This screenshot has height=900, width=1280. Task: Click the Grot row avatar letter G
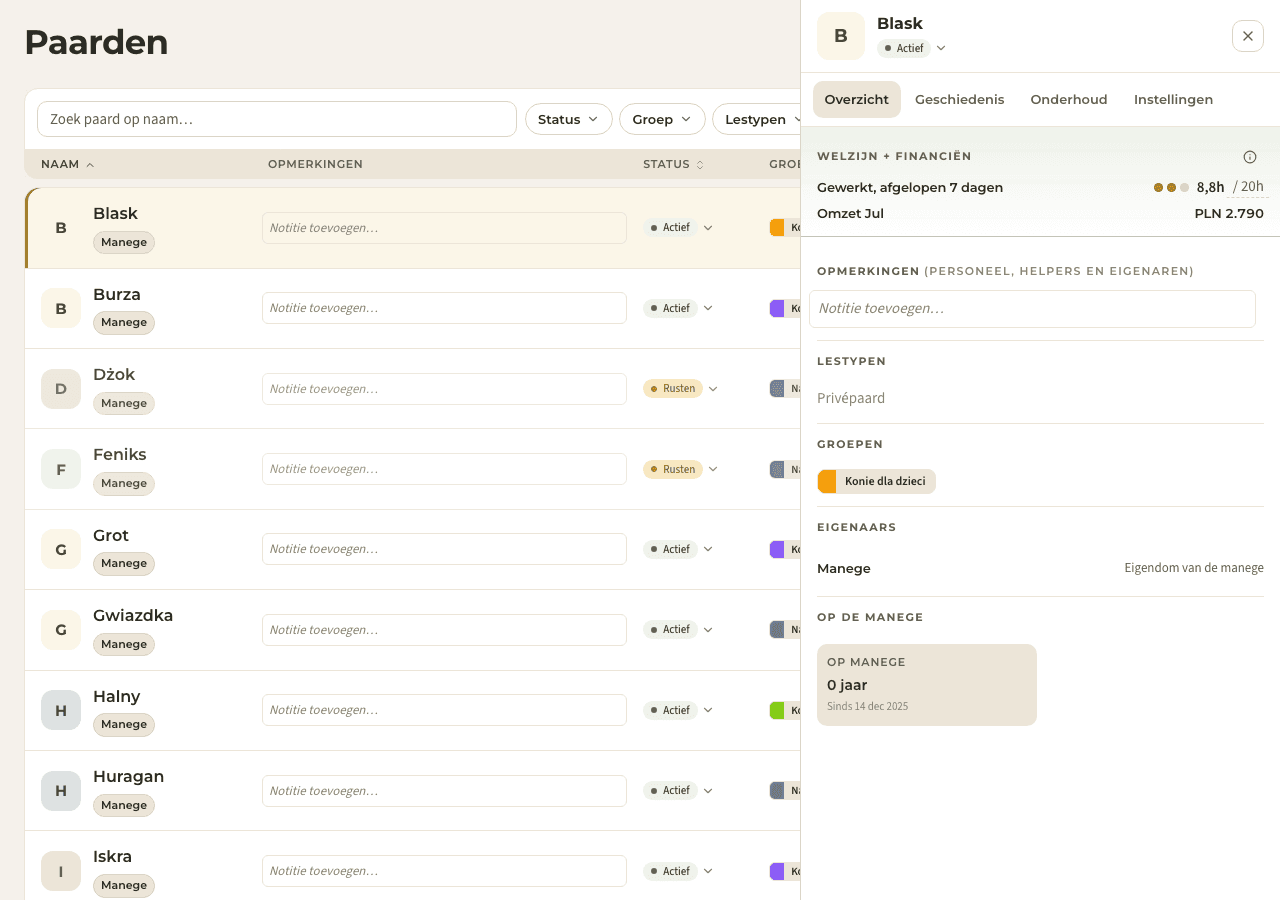[61, 549]
